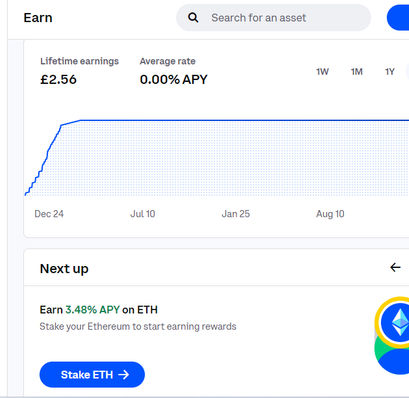Click the Average rate 0.00% APY value
The width and height of the screenshot is (409, 398).
tap(174, 80)
